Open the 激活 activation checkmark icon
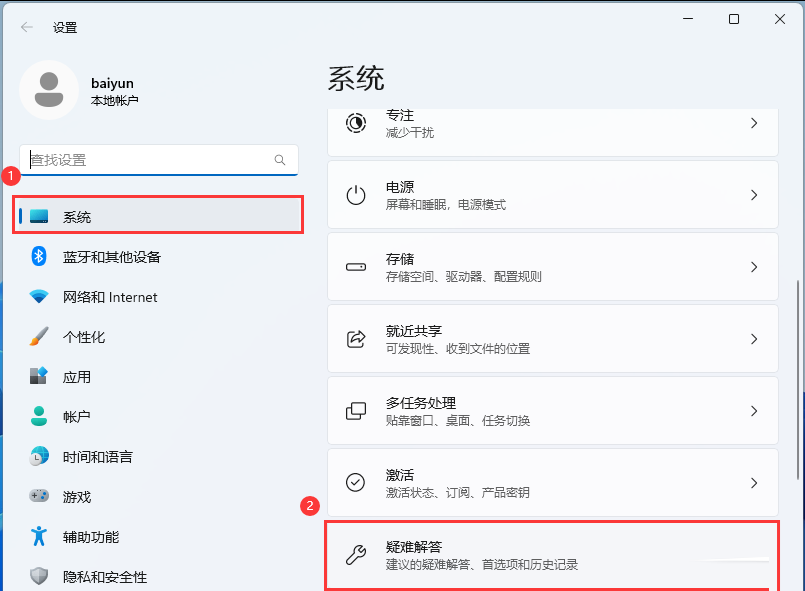 click(356, 483)
